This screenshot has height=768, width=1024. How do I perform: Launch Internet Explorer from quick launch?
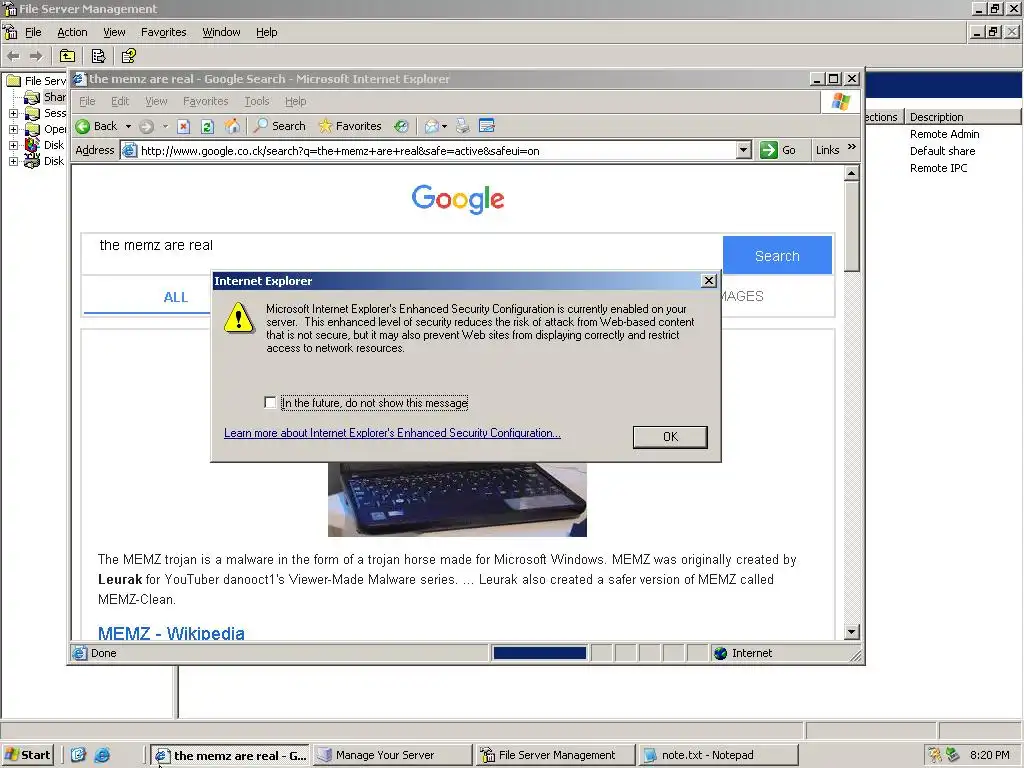(102, 755)
